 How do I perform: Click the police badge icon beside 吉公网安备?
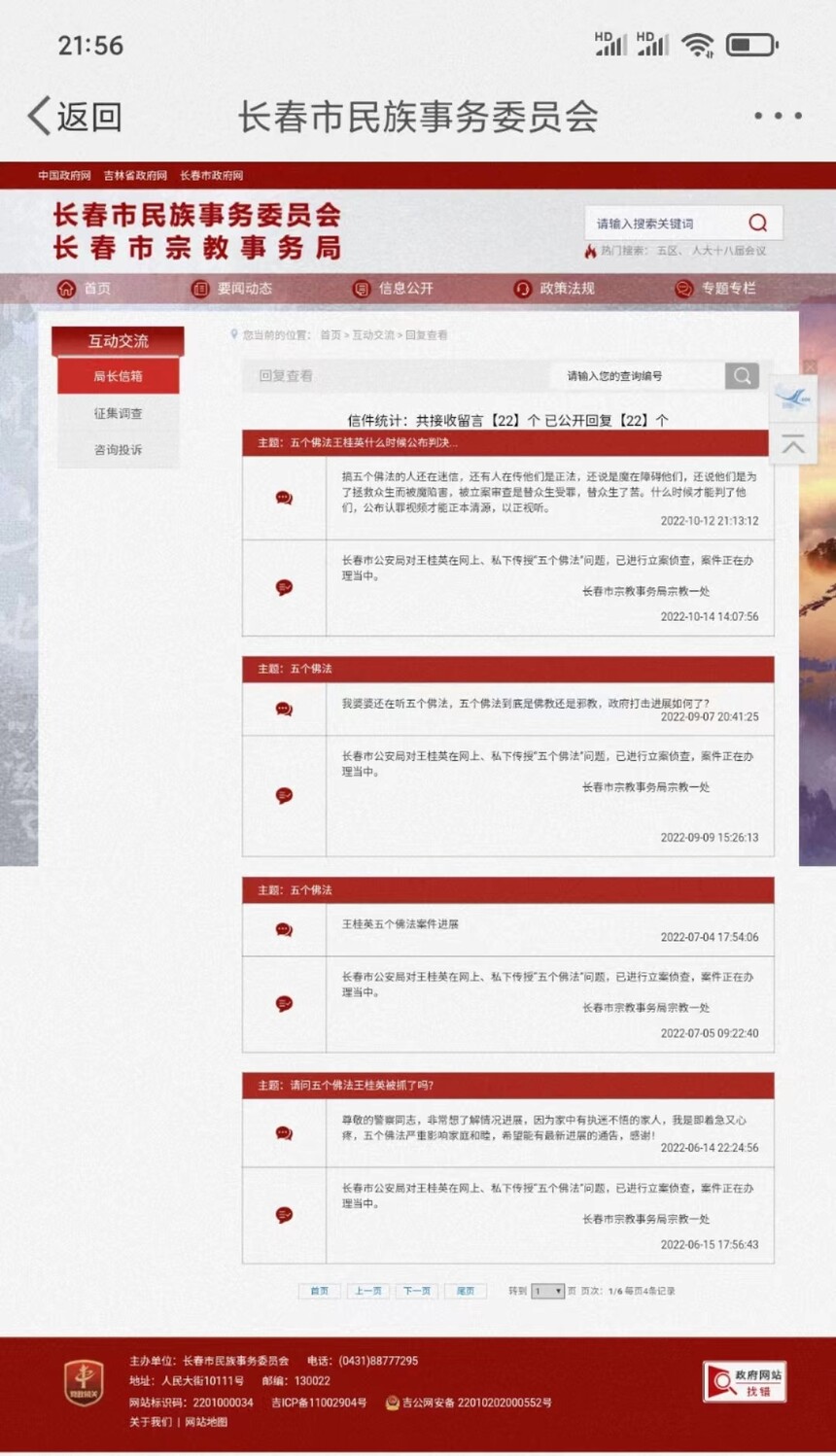(393, 1403)
